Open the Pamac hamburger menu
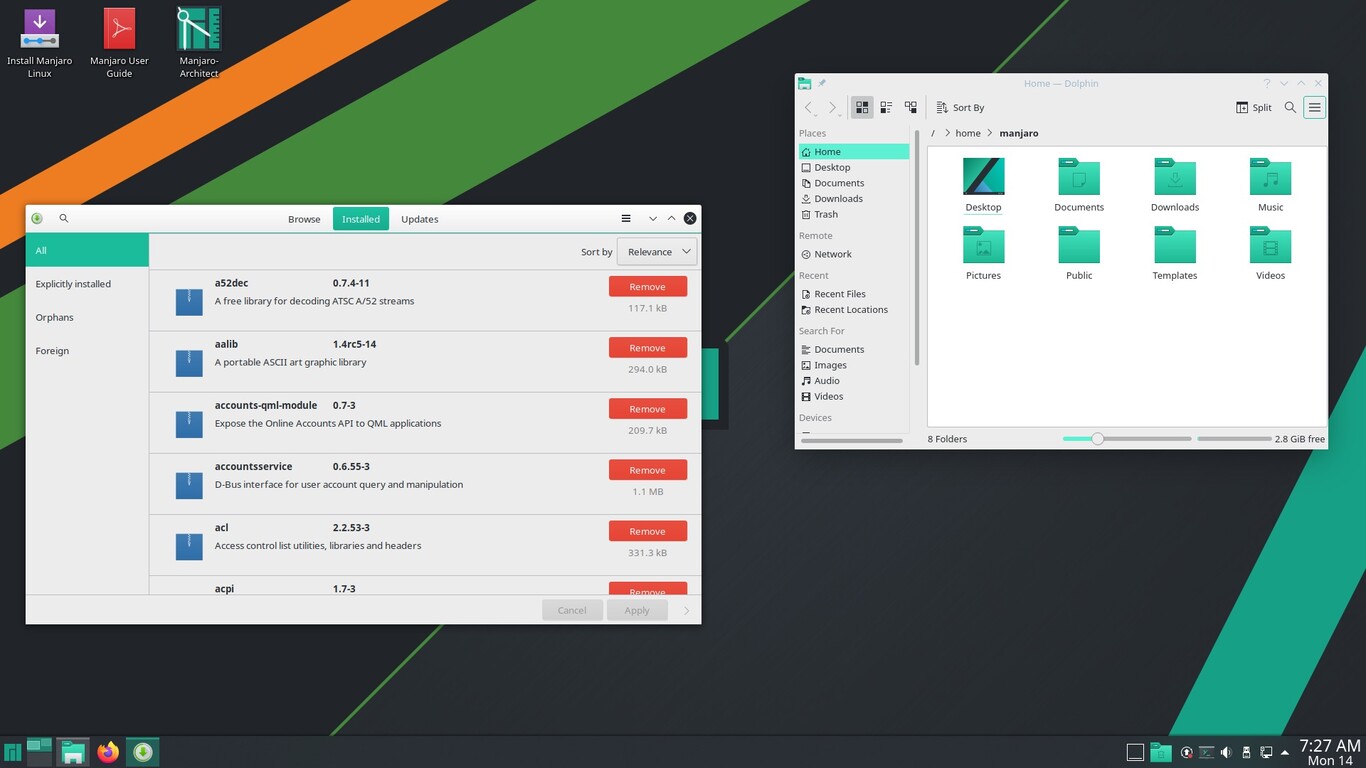 pos(626,217)
